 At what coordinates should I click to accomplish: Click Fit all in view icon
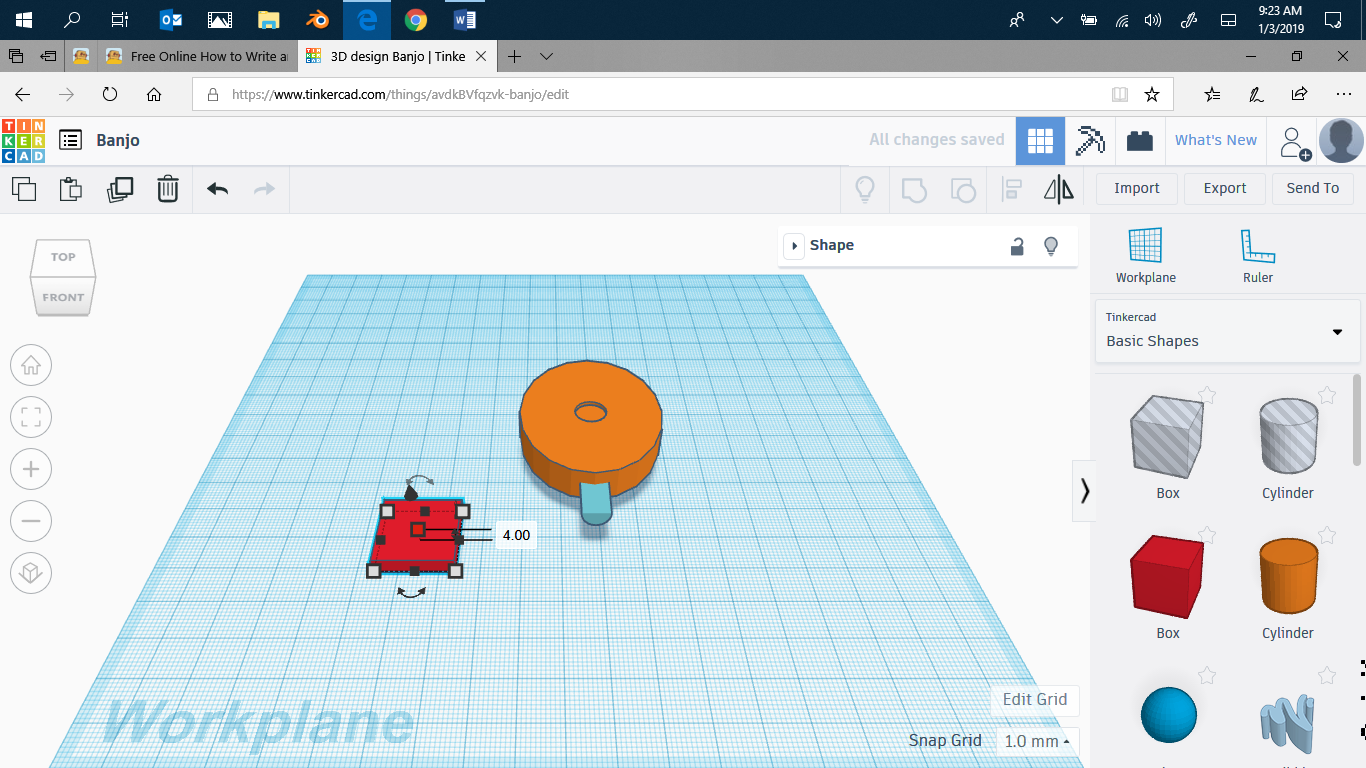[31, 417]
